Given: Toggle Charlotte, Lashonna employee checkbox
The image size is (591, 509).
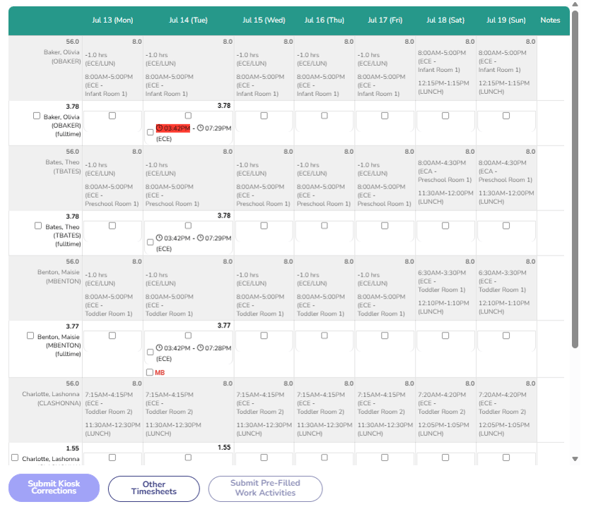Looking at the screenshot, I should (15, 458).
